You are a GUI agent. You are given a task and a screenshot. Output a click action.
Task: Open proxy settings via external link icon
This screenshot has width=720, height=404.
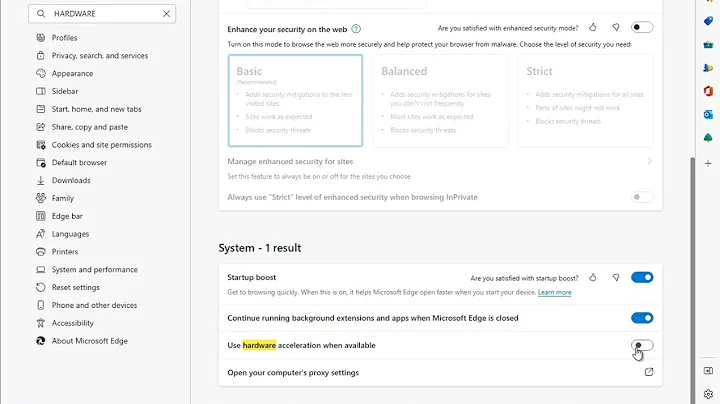tap(649, 372)
